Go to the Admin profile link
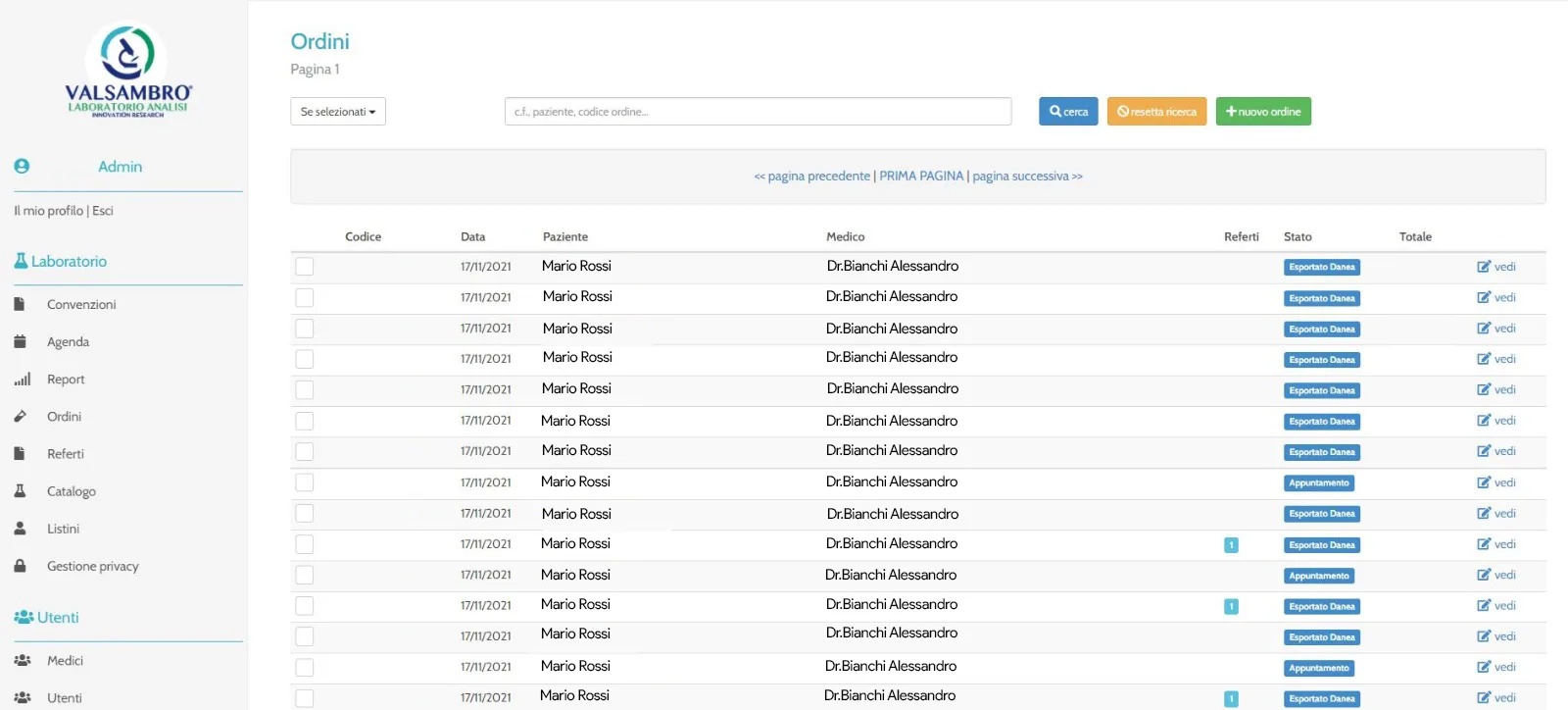This screenshot has height=710, width=1568. click(x=120, y=167)
